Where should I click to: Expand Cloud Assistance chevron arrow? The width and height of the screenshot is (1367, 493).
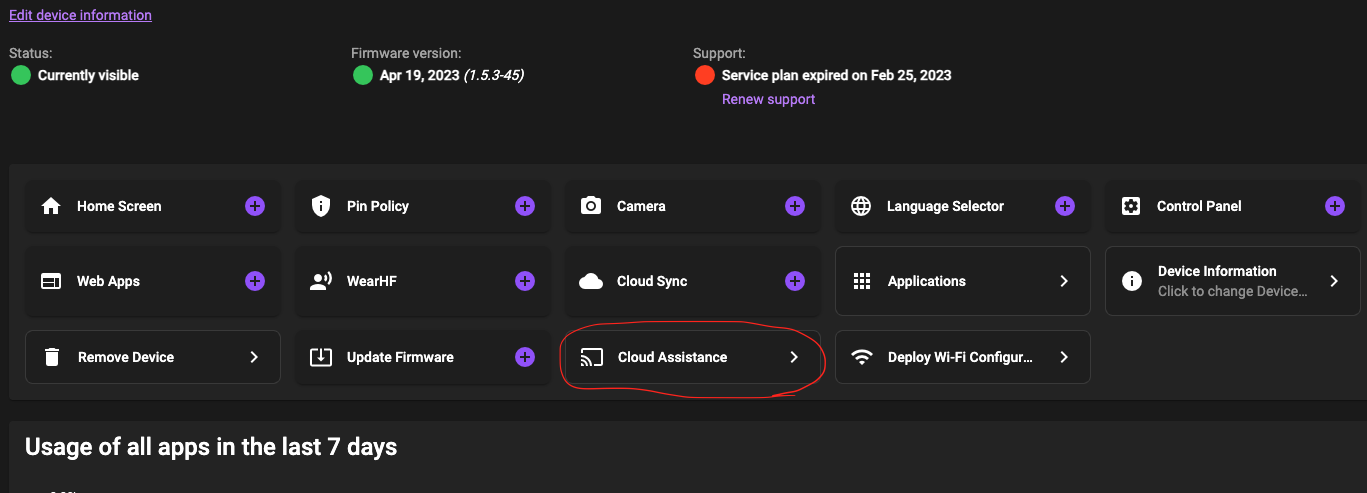[794, 357]
